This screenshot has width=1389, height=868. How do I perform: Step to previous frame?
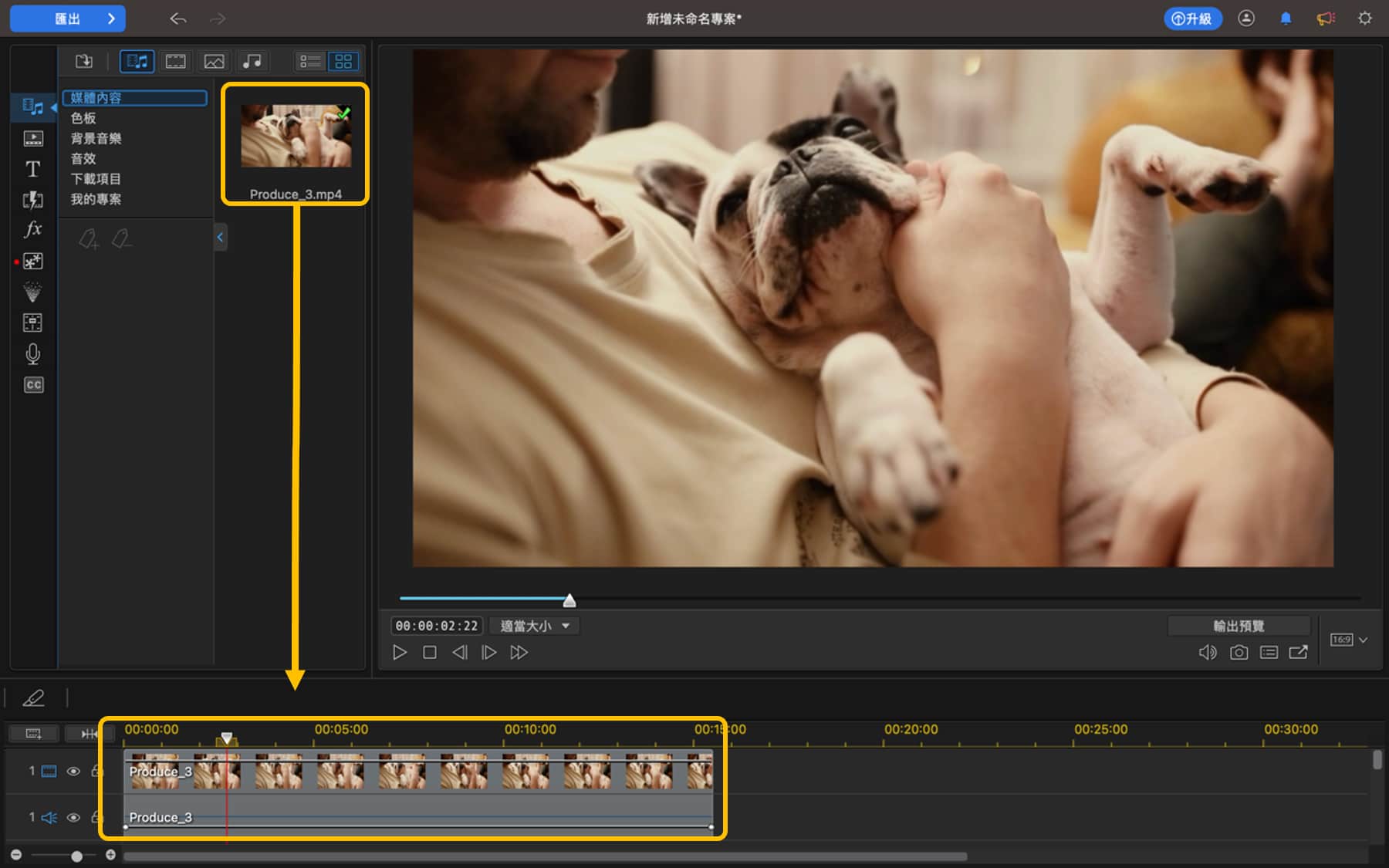tap(460, 653)
